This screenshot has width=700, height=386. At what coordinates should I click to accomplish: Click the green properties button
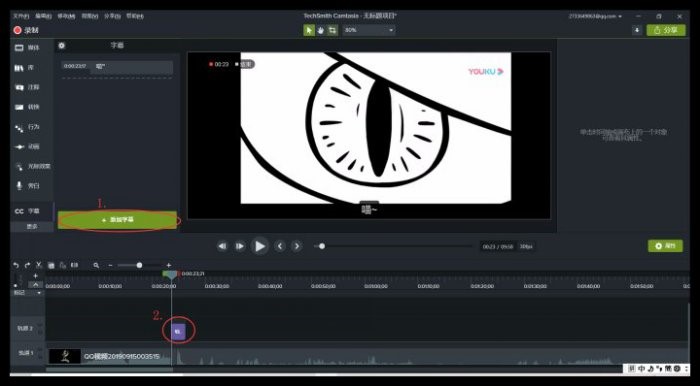coord(665,246)
